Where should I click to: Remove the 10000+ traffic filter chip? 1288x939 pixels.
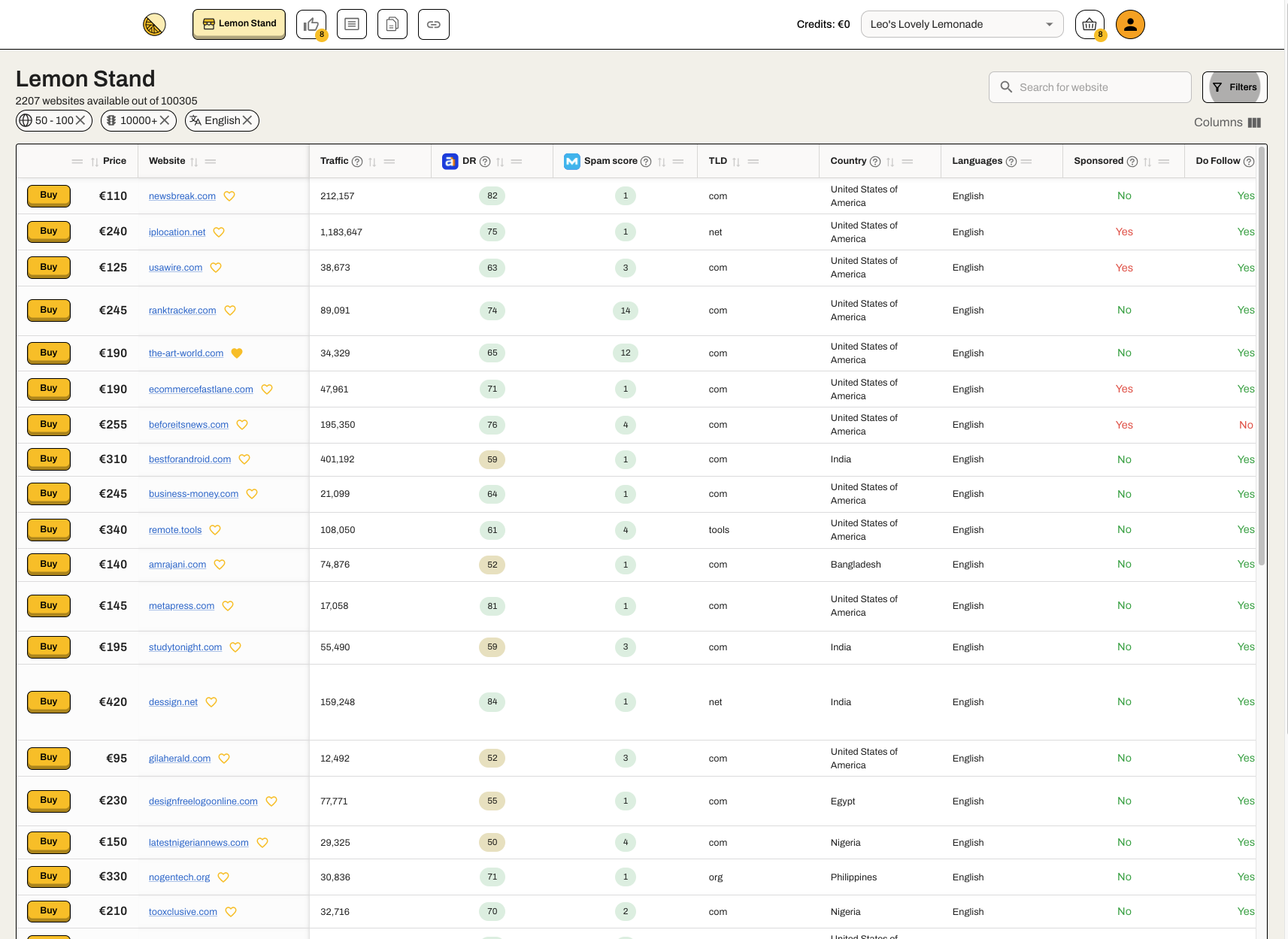pyautogui.click(x=165, y=120)
